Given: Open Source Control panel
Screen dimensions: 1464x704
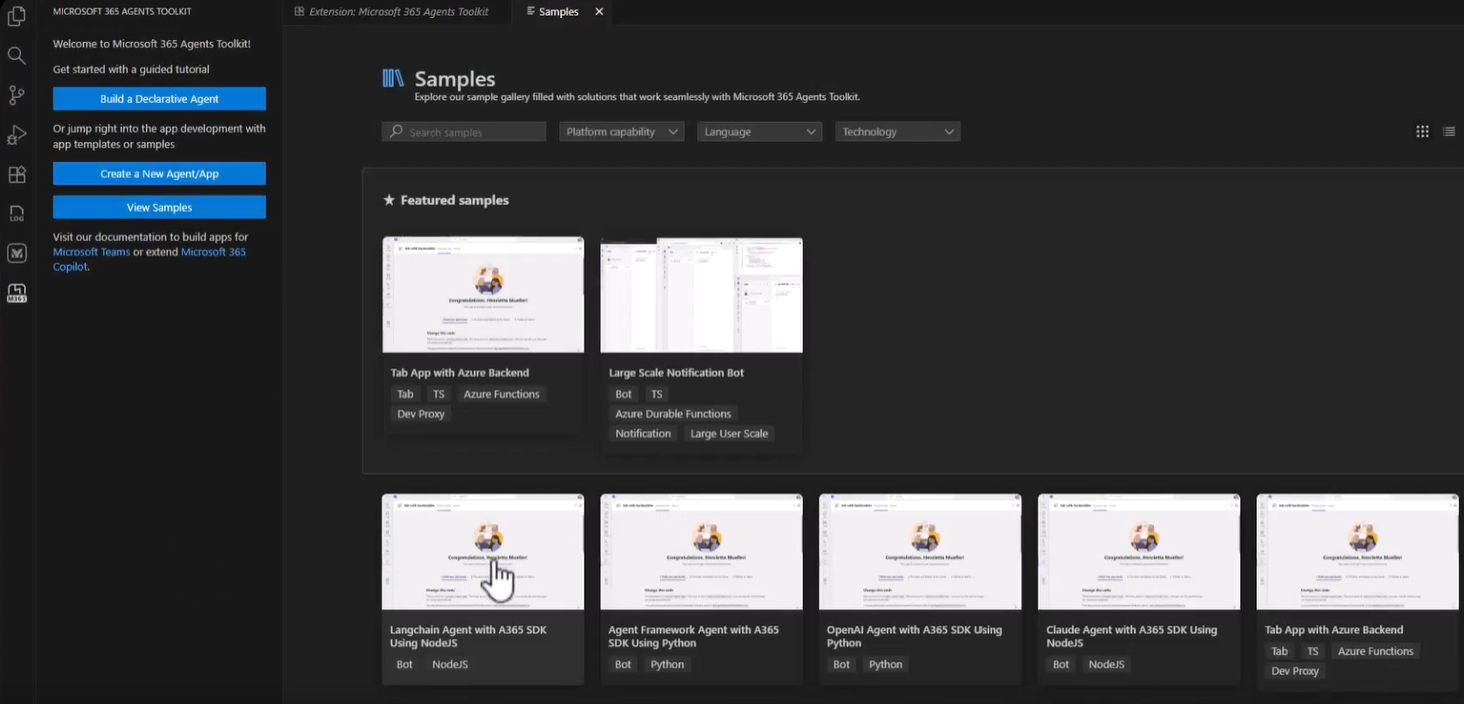Looking at the screenshot, I should (16, 95).
